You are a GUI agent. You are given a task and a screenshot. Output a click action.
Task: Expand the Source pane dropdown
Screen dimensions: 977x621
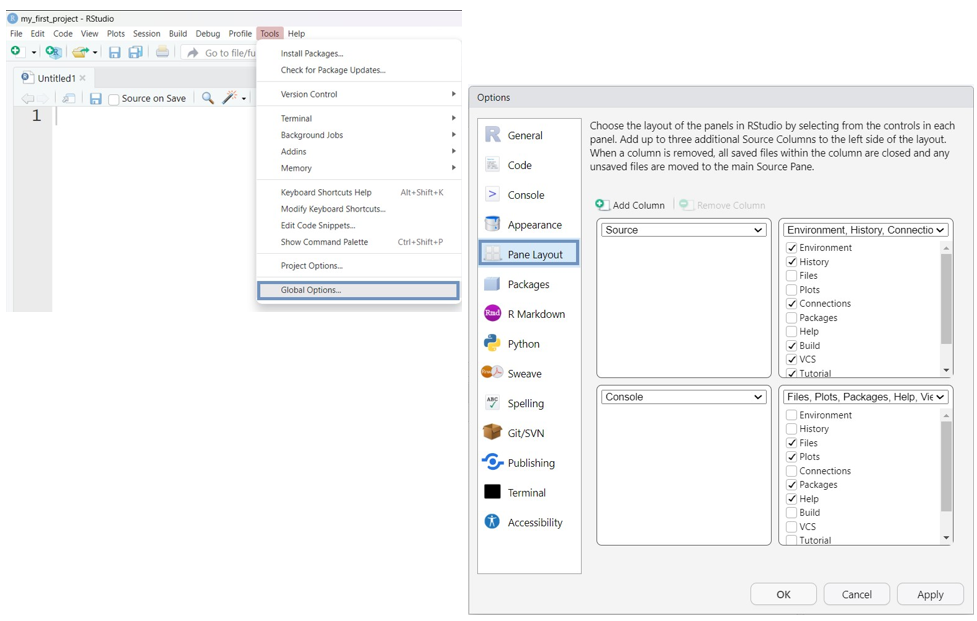point(683,230)
